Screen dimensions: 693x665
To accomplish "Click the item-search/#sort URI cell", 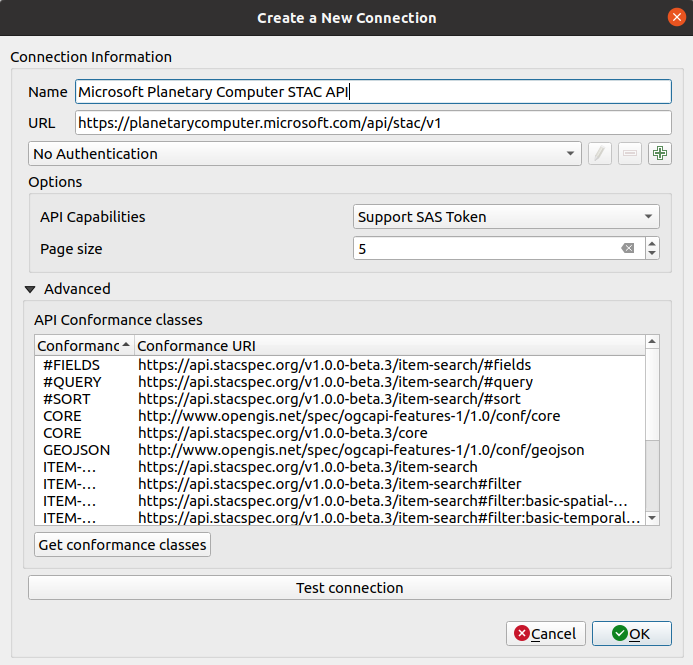I will [x=329, y=399].
